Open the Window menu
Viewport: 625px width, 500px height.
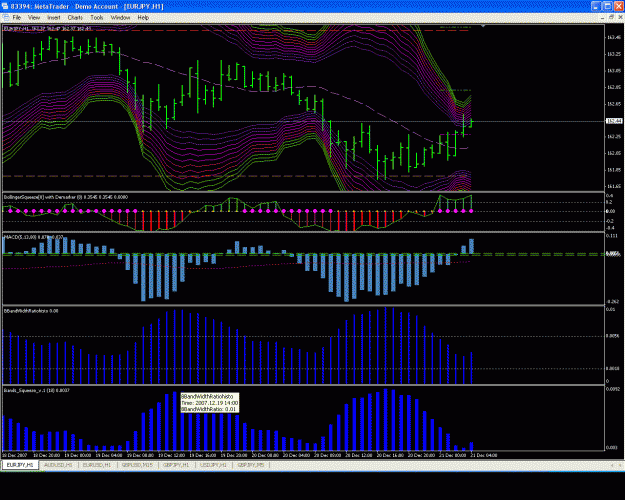pyautogui.click(x=120, y=18)
